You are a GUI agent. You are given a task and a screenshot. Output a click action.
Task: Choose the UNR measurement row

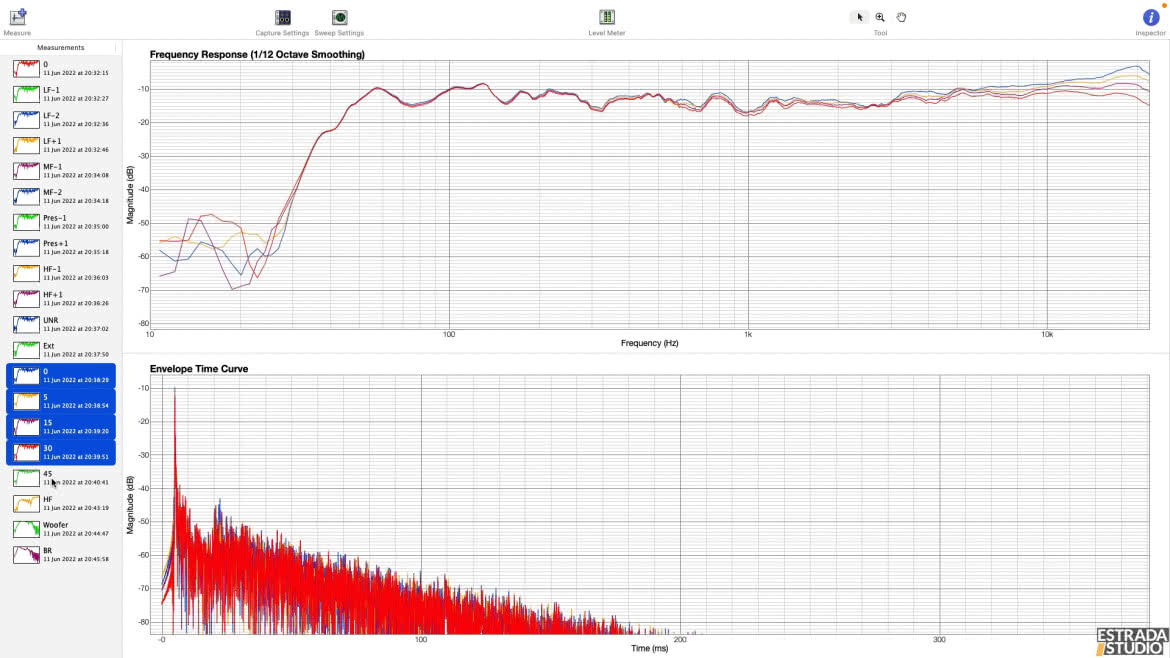coord(61,325)
